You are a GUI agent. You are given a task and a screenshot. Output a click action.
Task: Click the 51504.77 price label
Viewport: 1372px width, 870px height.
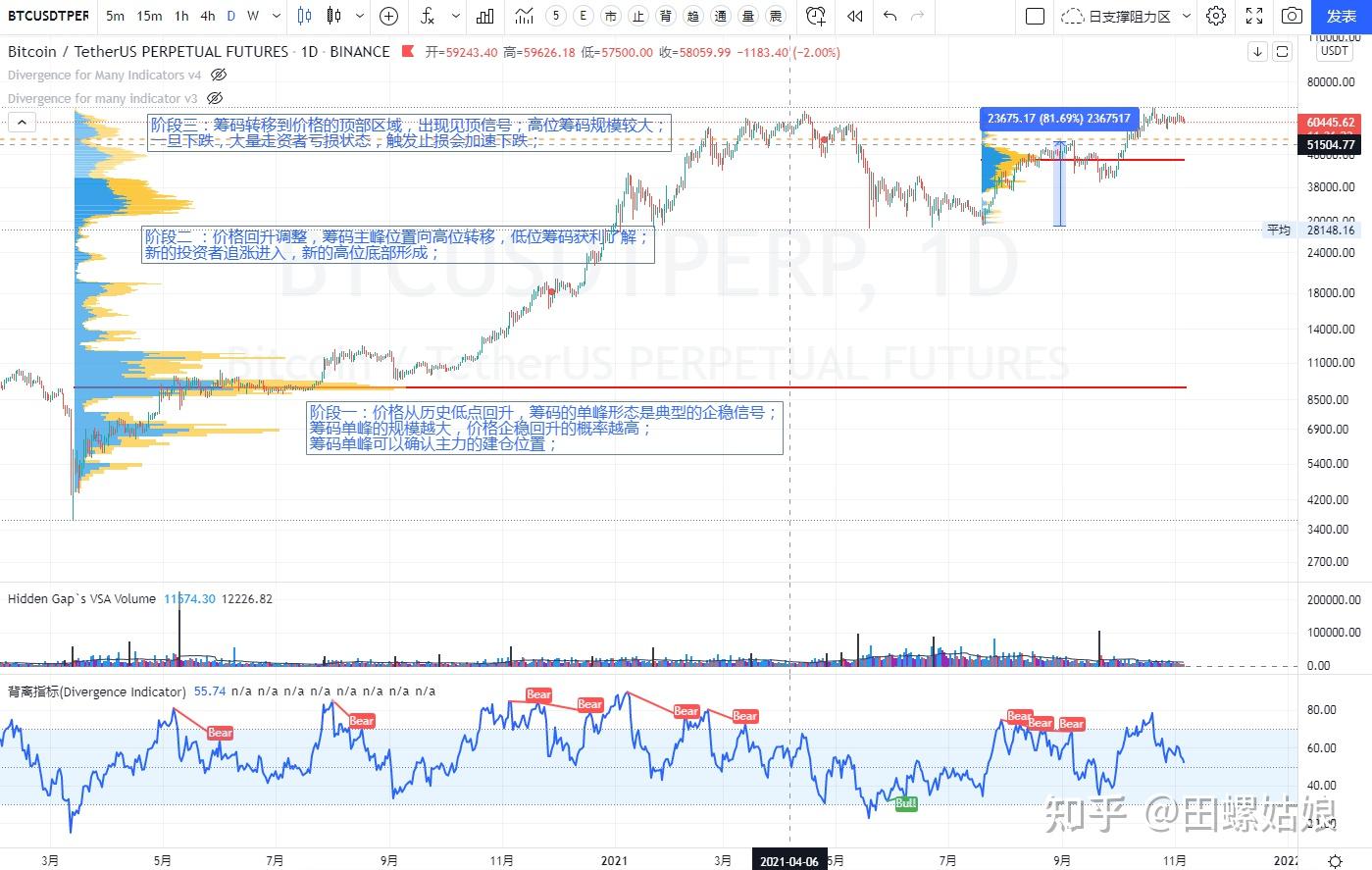[1330, 145]
